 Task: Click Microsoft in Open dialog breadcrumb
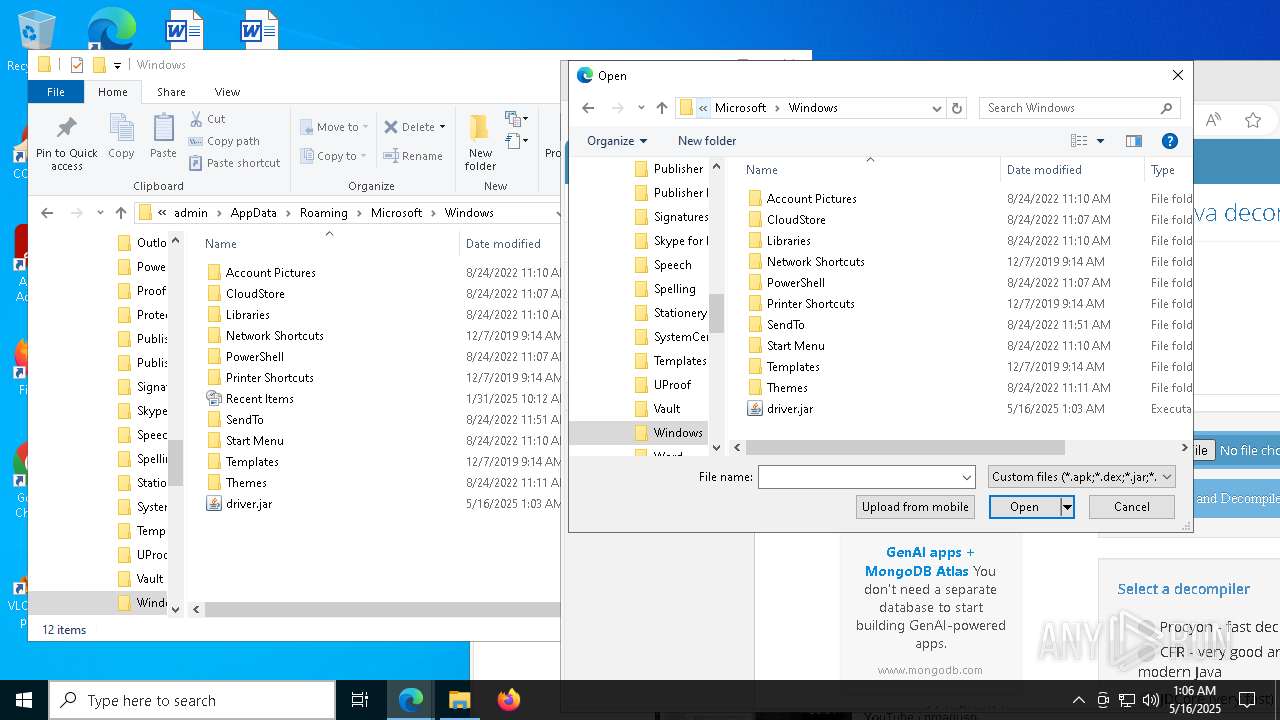point(740,108)
